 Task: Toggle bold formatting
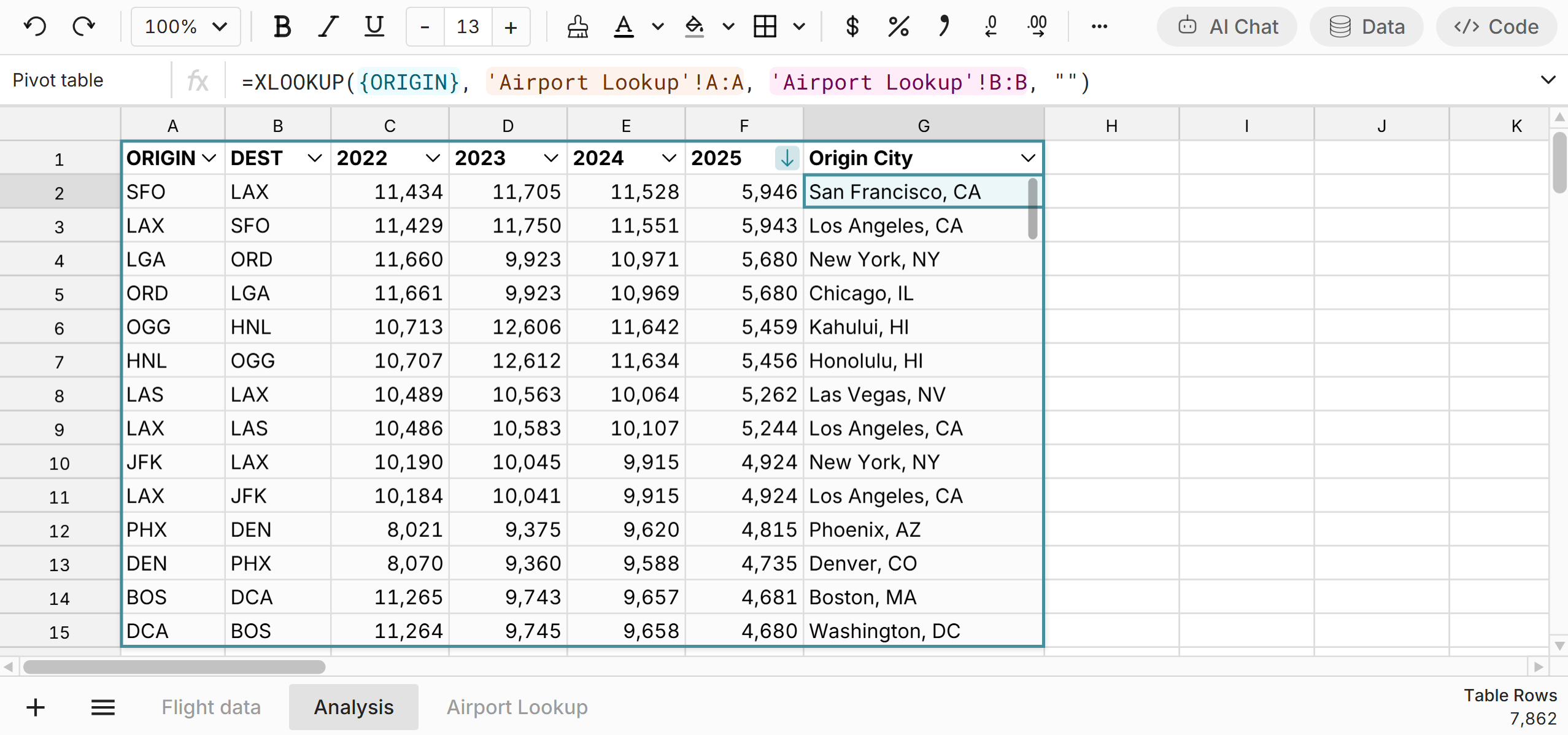[x=282, y=26]
